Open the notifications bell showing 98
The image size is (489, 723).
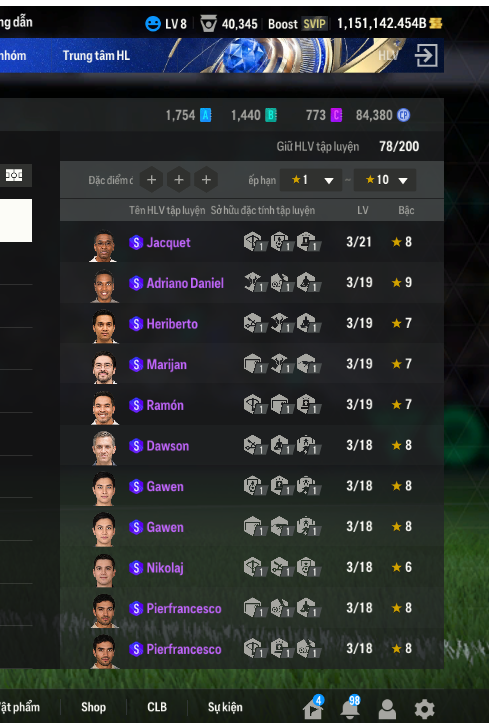pos(350,707)
